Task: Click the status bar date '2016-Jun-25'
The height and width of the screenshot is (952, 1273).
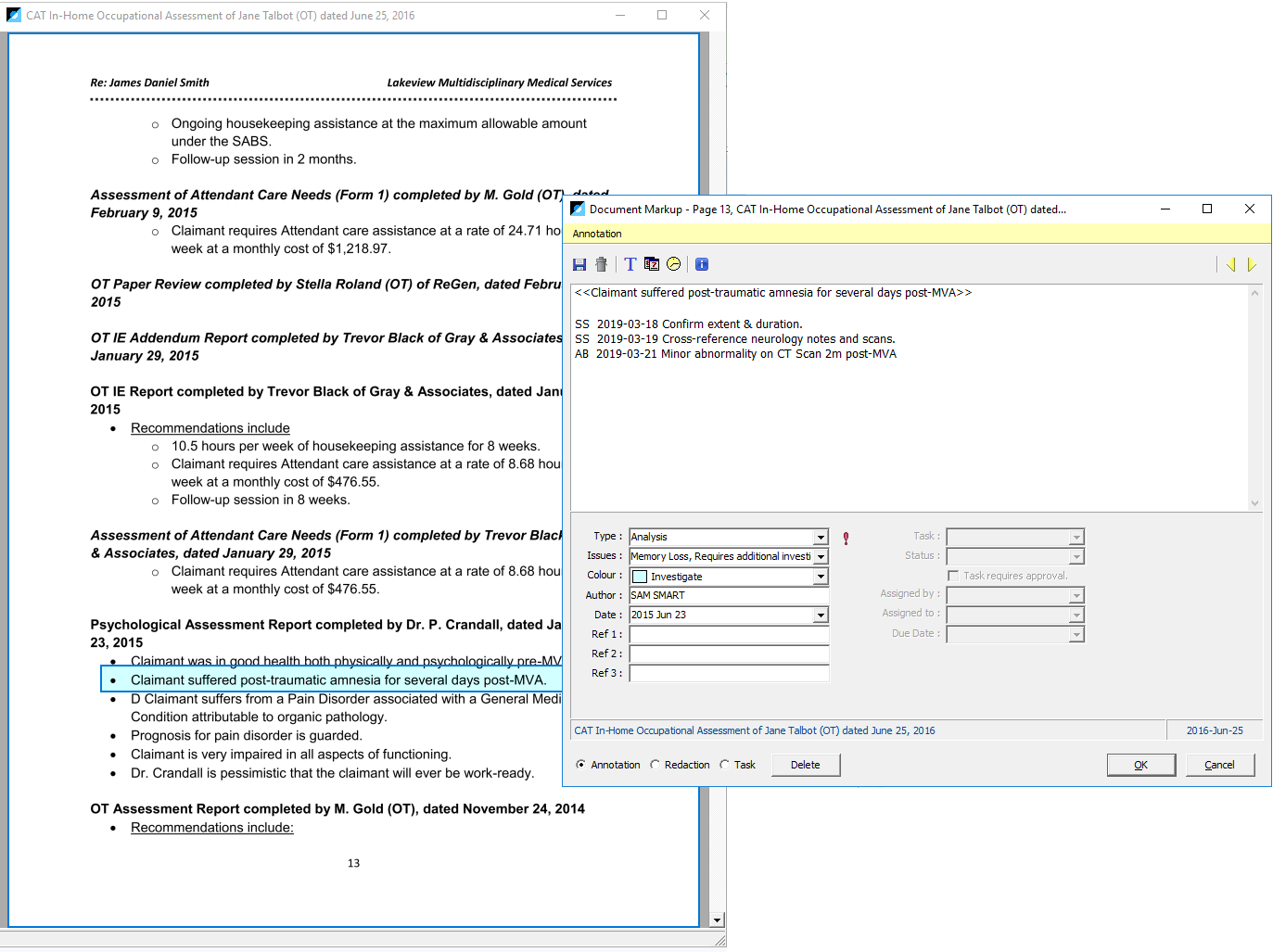Action: tap(1215, 730)
